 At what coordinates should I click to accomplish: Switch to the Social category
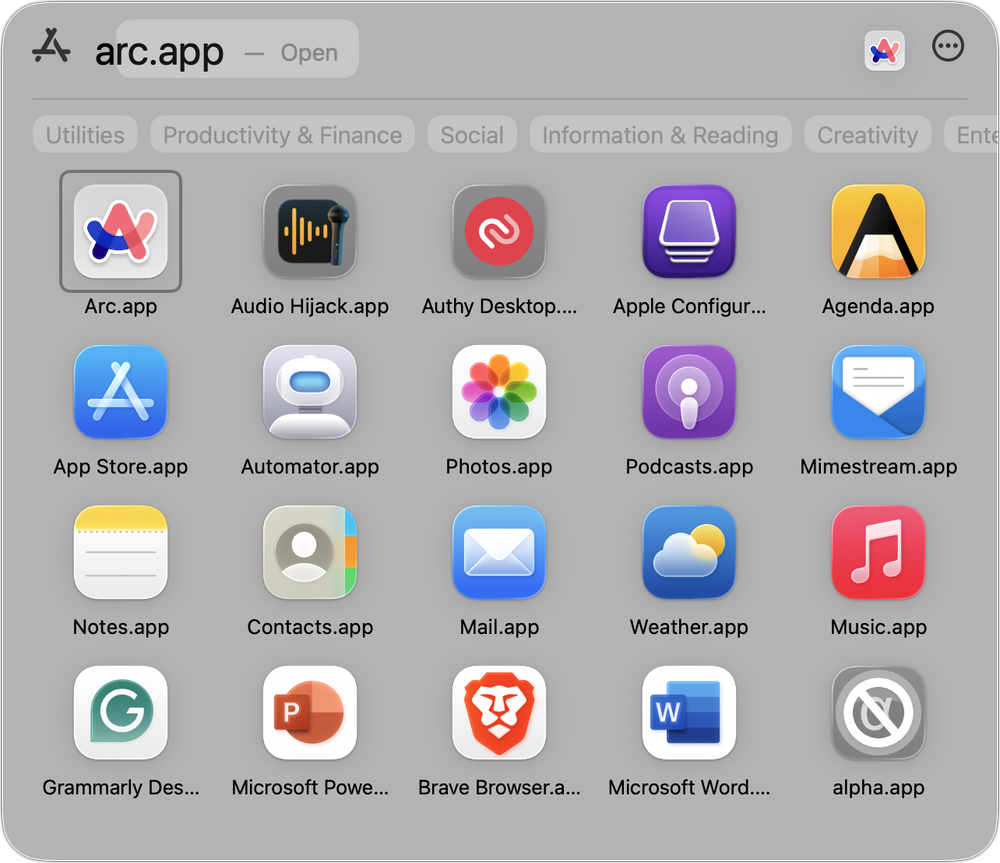pos(472,135)
